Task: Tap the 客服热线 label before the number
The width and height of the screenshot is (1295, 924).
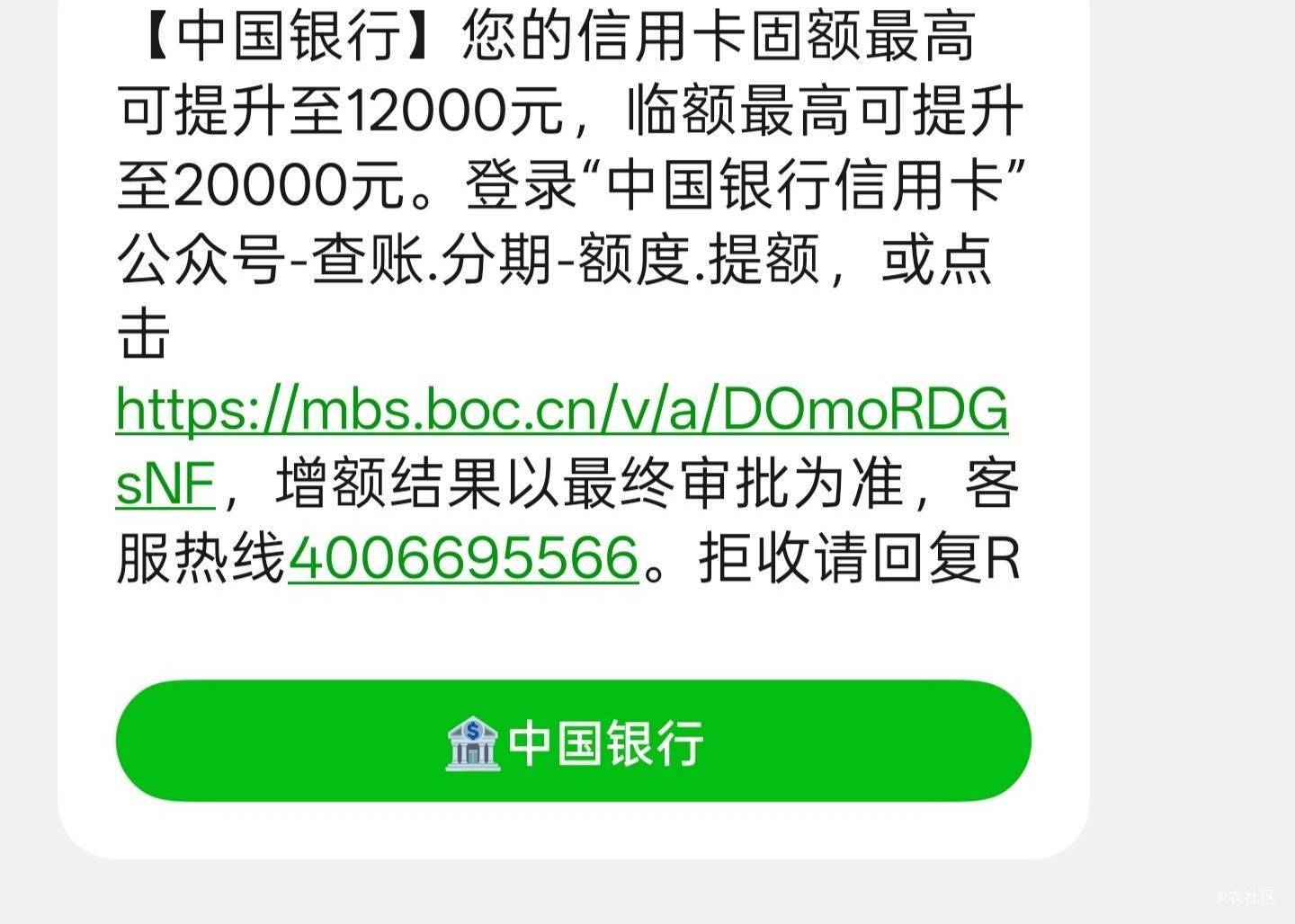Action: click(201, 557)
